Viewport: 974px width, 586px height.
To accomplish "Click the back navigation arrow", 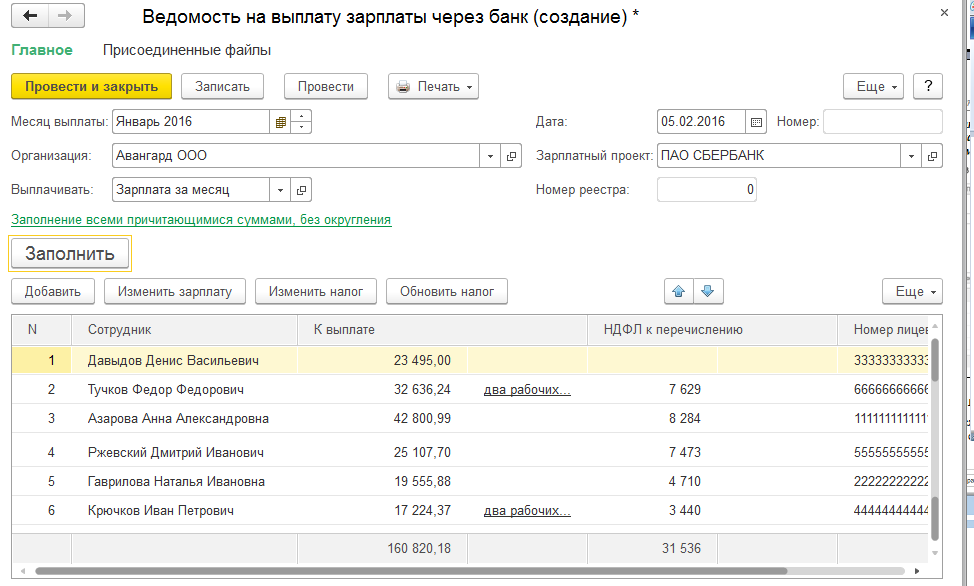I will 30,17.
